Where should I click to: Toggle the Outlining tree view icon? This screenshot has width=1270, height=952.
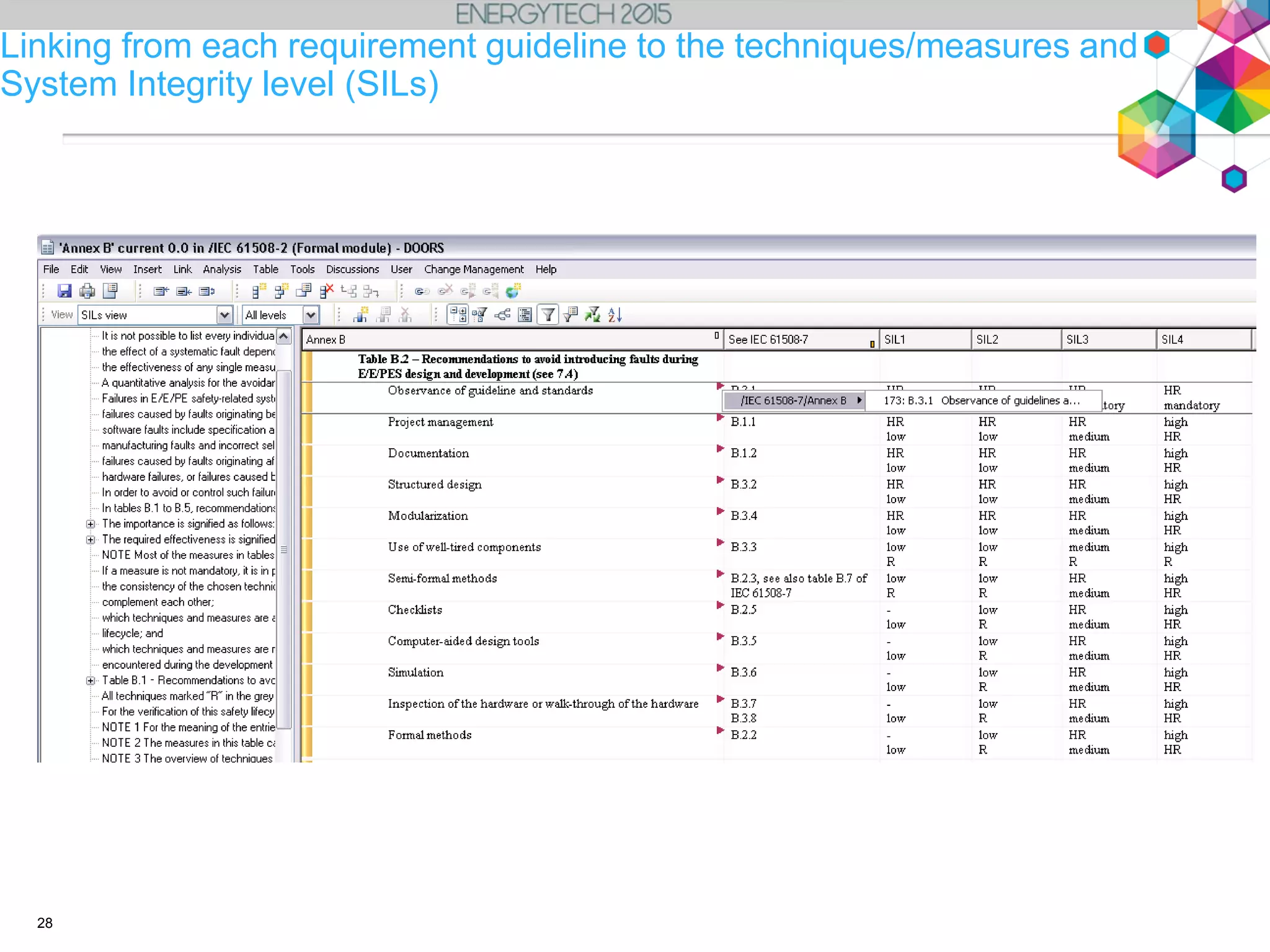coord(458,315)
